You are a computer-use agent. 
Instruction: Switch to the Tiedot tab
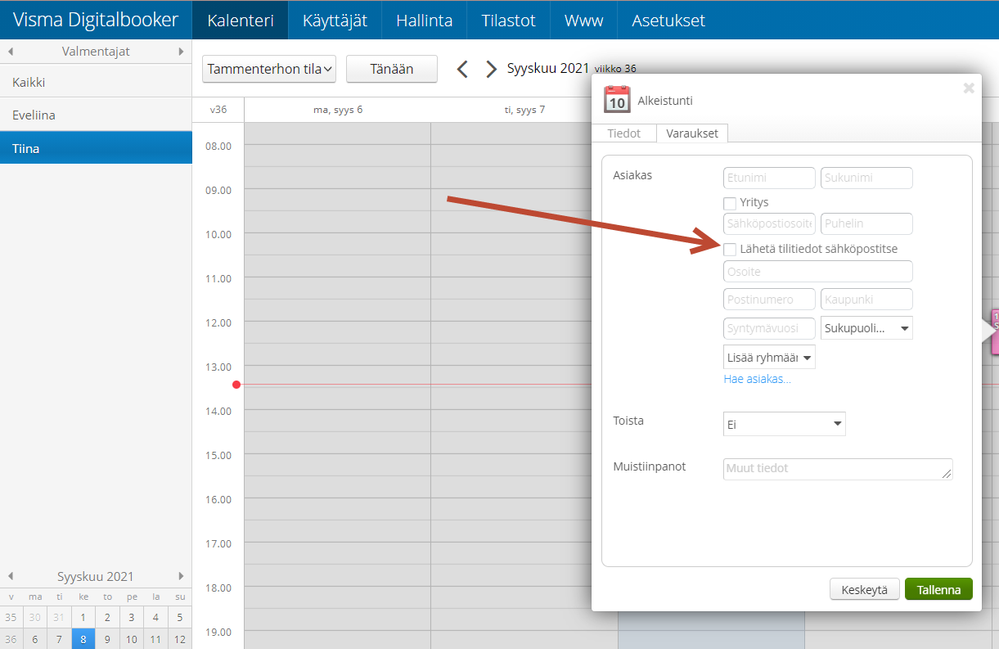point(624,133)
